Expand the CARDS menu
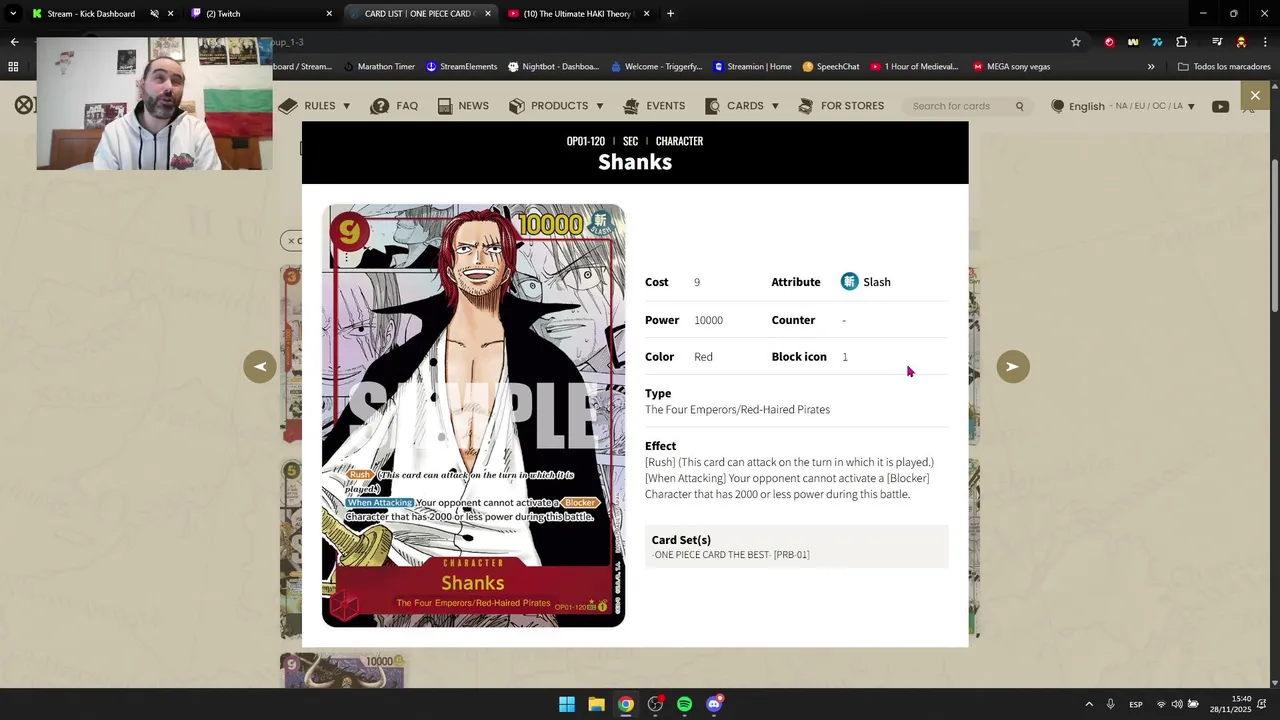The width and height of the screenshot is (1280, 720). [742, 106]
